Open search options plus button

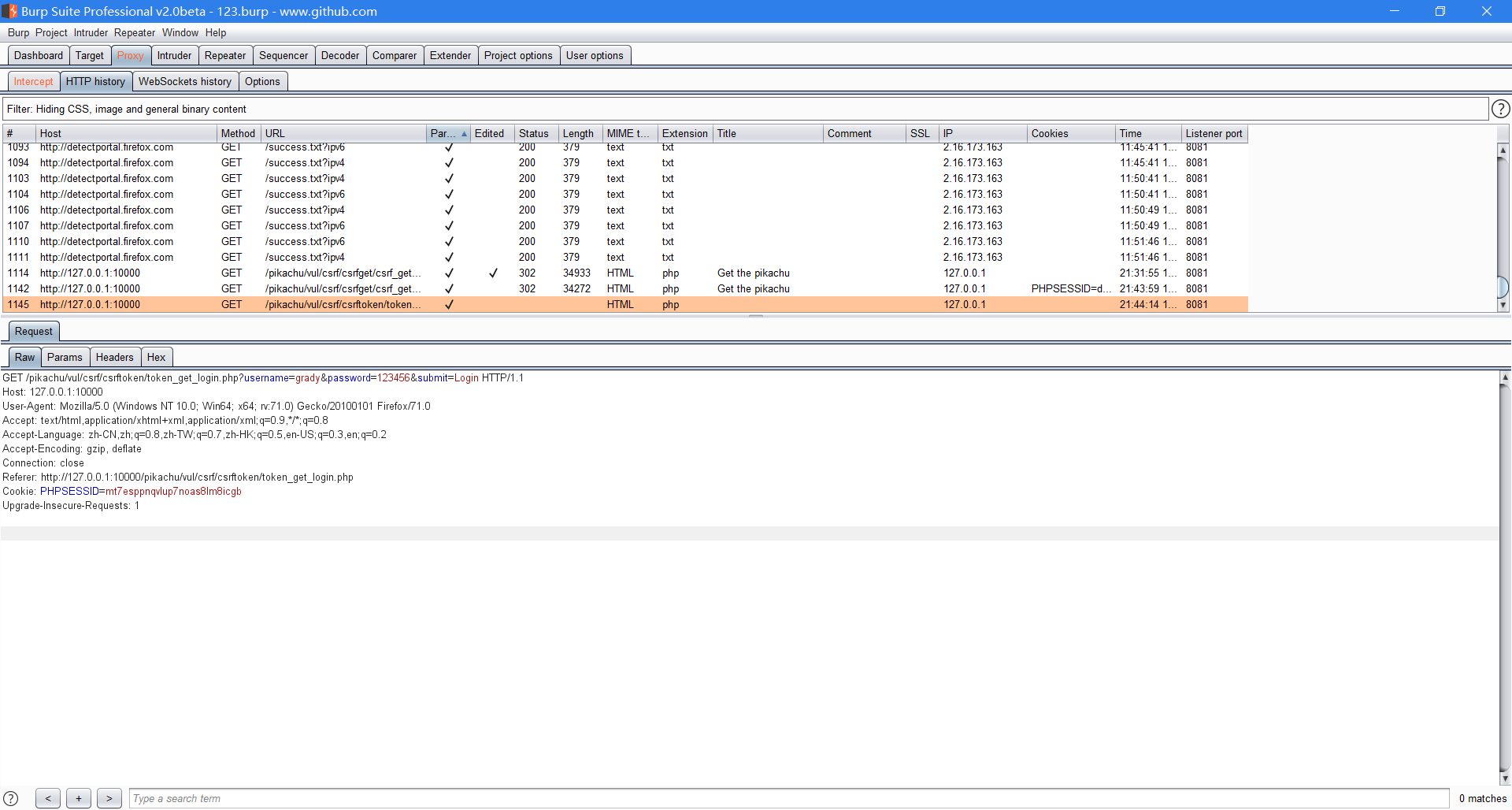79,798
